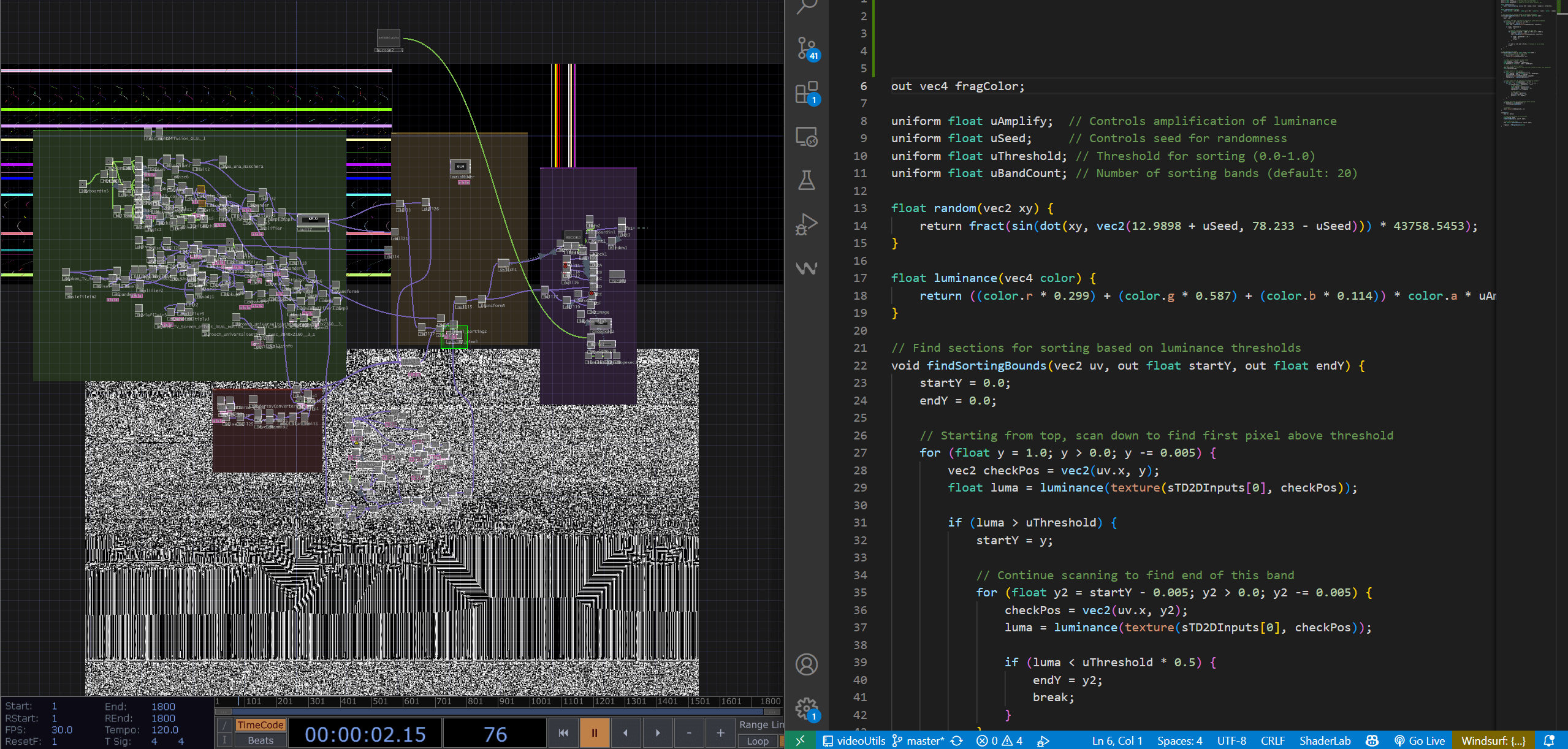The width and height of the screenshot is (1568, 749).
Task: Click the I toggle left of Beats
Action: coord(224,740)
